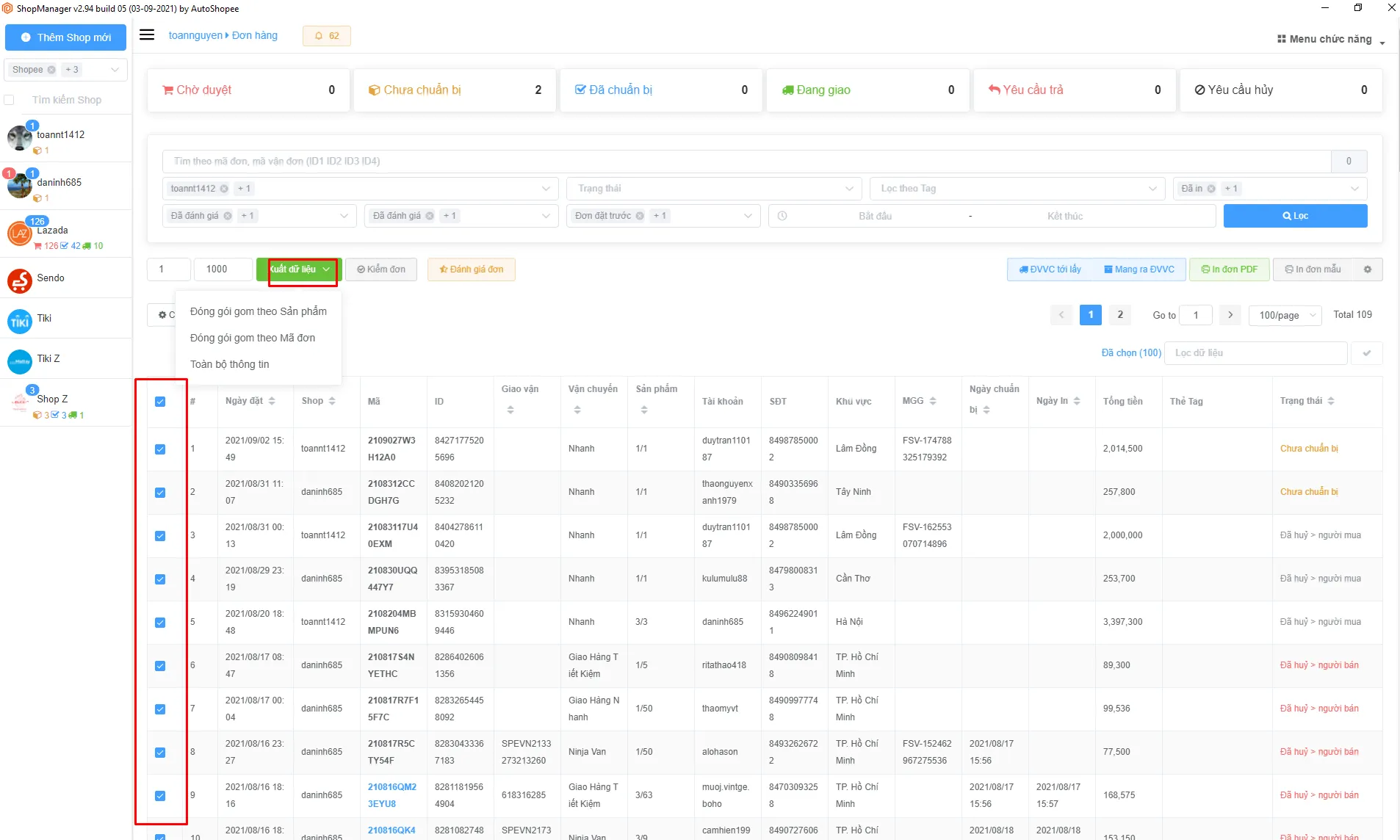Screen dimensions: 1400x840
Task: Click the settings gear next to In đơn mẫu
Action: pyautogui.click(x=1368, y=269)
